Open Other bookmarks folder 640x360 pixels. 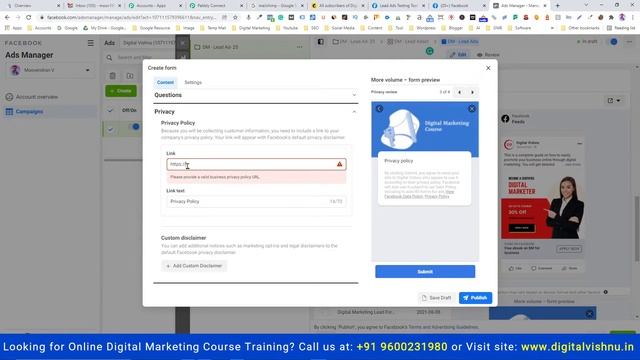pos(580,28)
